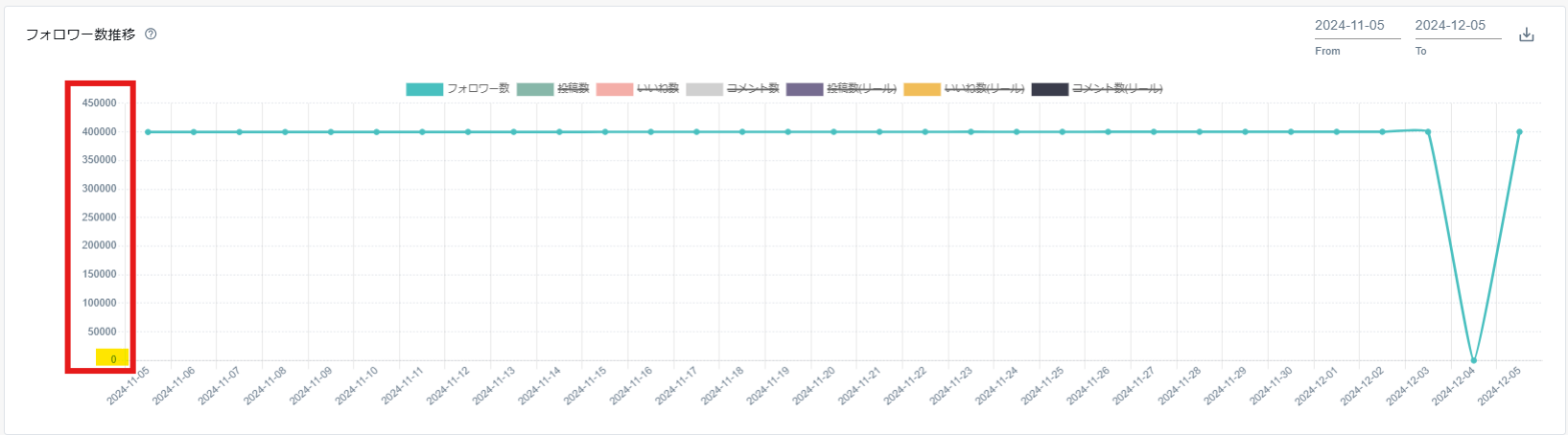The height and width of the screenshot is (435, 1568).
Task: Click the dark コメント数(リール) color swatch
Action: [x=1049, y=89]
